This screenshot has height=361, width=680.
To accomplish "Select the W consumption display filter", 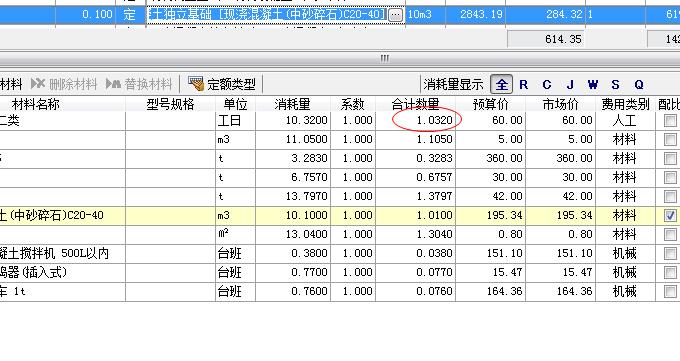I will [x=592, y=85].
